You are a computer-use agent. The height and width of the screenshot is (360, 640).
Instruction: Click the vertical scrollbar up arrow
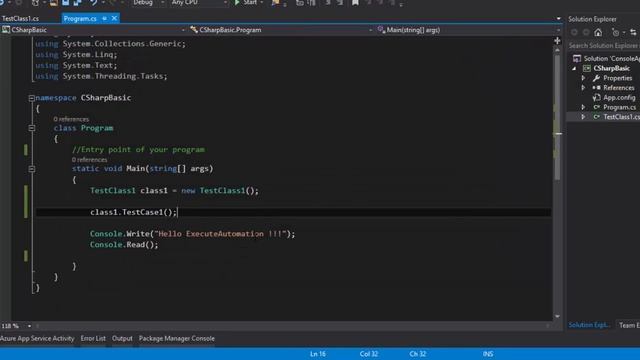pyautogui.click(x=557, y=49)
